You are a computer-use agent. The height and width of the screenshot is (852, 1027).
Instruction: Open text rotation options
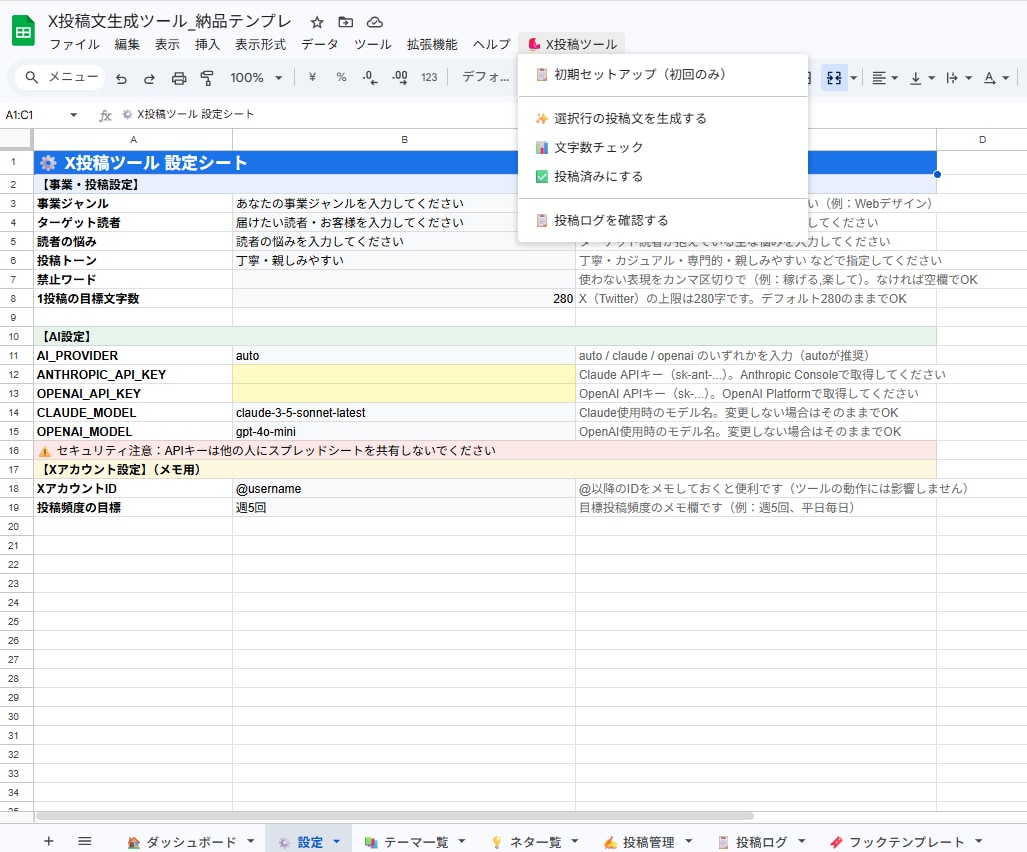click(996, 78)
